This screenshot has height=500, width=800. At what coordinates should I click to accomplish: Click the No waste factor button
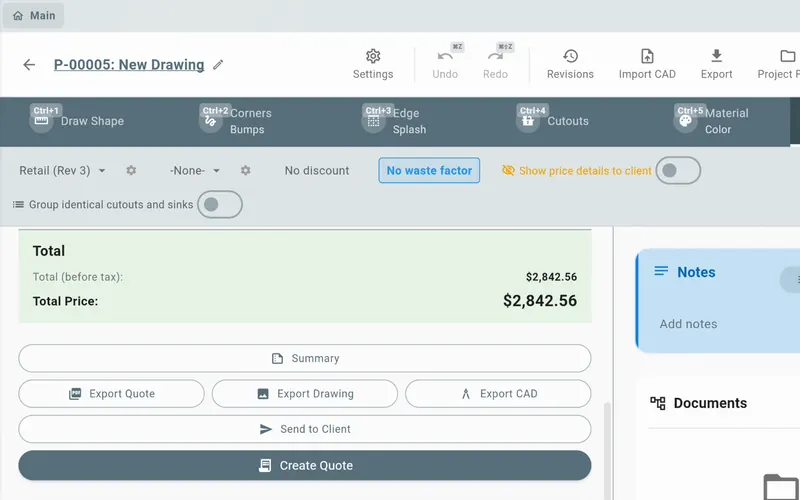pyautogui.click(x=429, y=170)
